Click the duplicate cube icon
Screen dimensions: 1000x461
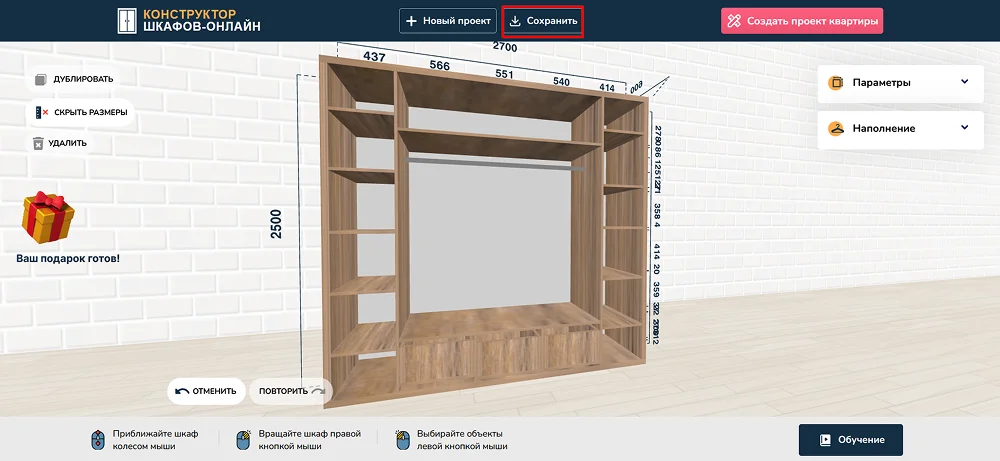pos(39,79)
